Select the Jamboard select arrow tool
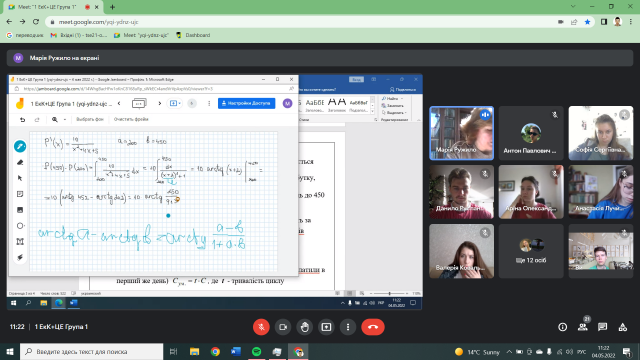640x360 pixels. [20, 178]
